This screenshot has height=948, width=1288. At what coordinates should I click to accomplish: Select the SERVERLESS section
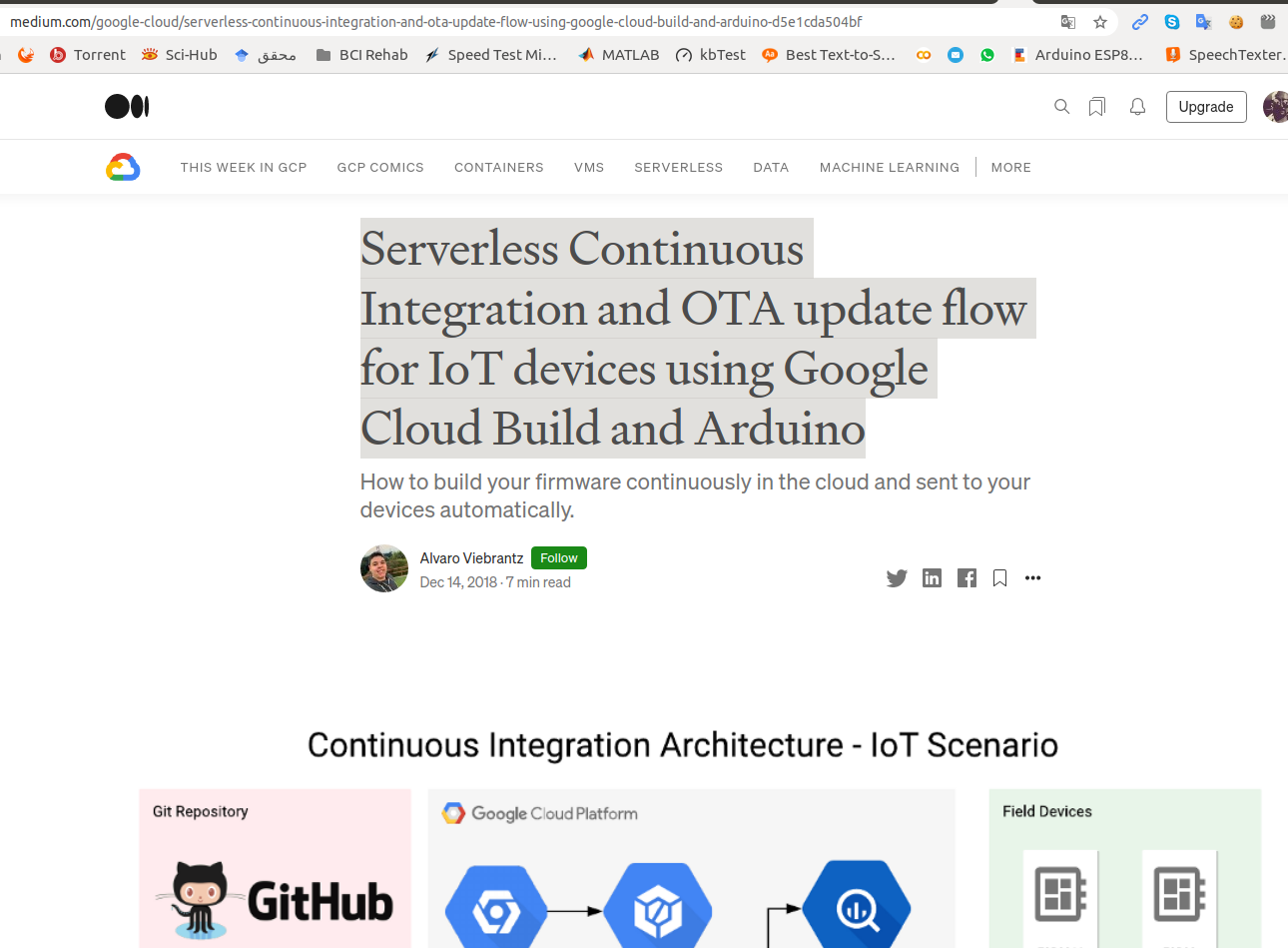(679, 168)
